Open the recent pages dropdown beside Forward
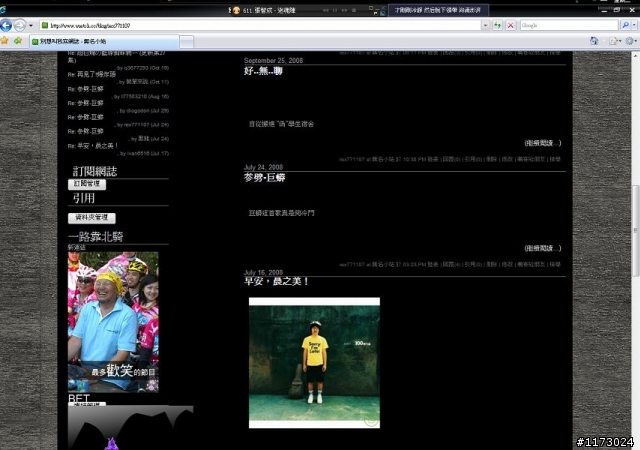The height and width of the screenshot is (450, 640). click(x=31, y=25)
